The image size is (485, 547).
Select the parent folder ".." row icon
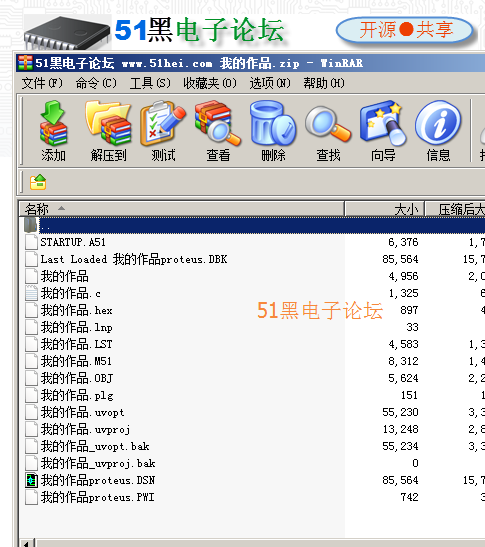point(31,225)
